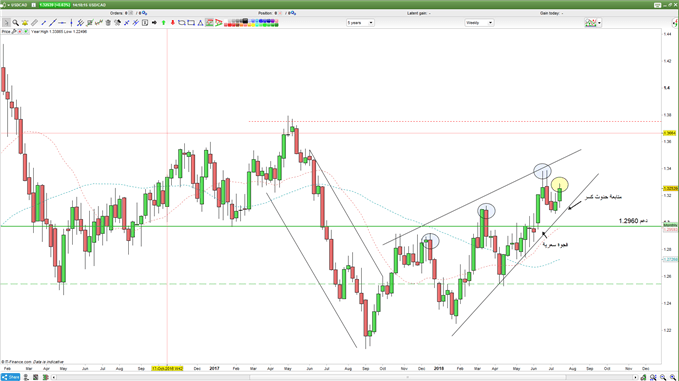Pick the black color swatch
The height and width of the screenshot is (381, 679).
[x=245, y=20]
